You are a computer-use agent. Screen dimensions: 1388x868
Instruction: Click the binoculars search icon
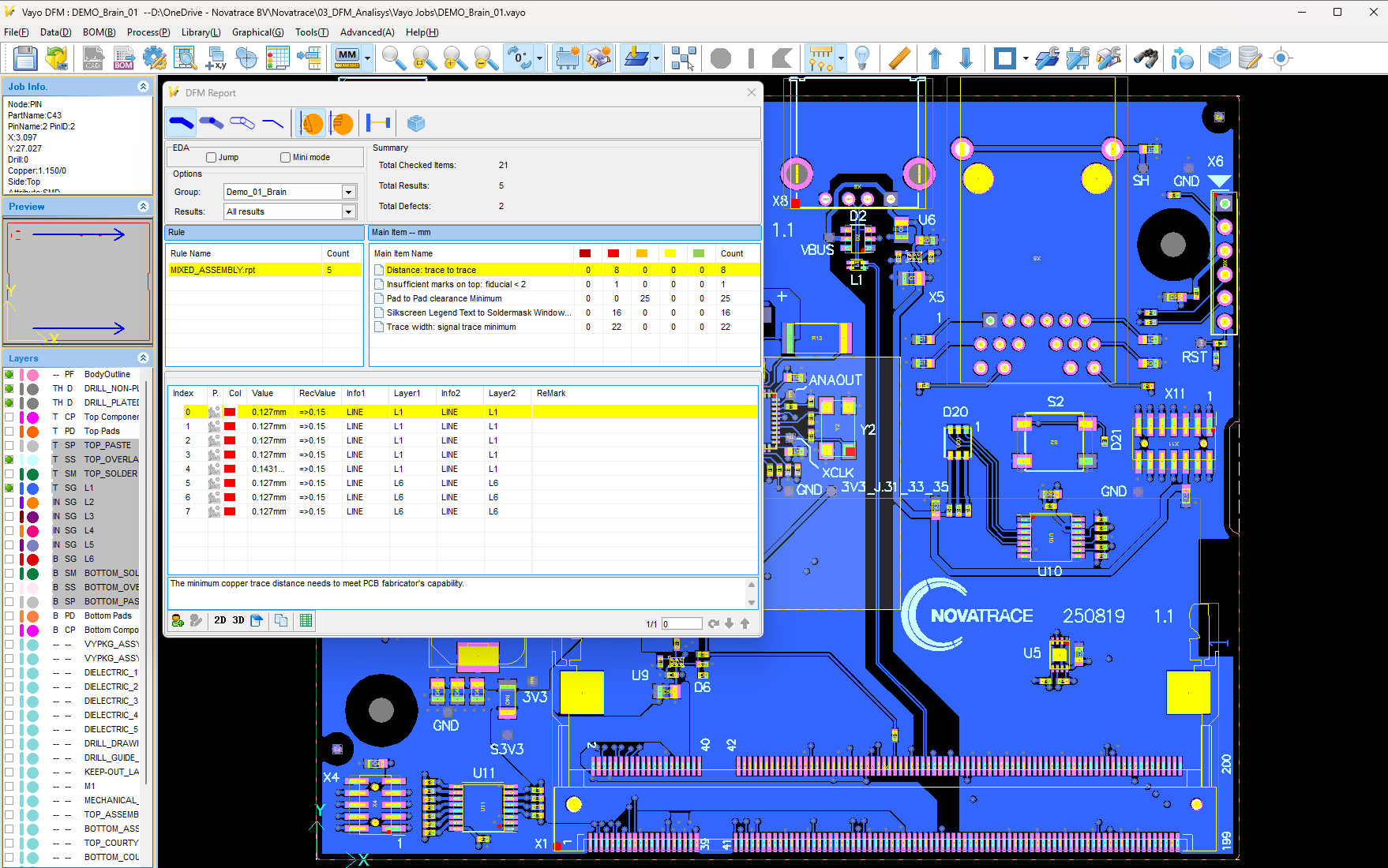coord(1146,58)
